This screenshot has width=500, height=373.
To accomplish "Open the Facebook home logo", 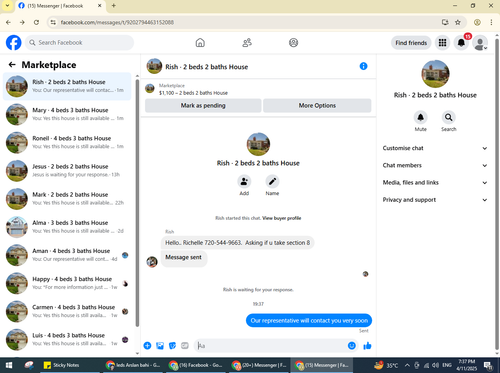I will [x=14, y=43].
